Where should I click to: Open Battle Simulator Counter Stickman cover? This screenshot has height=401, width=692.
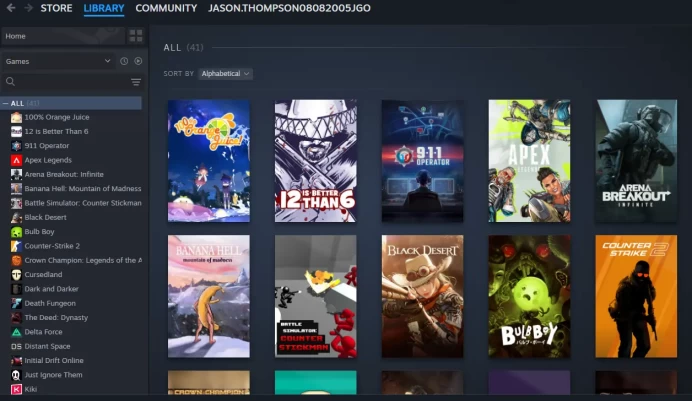(316, 296)
